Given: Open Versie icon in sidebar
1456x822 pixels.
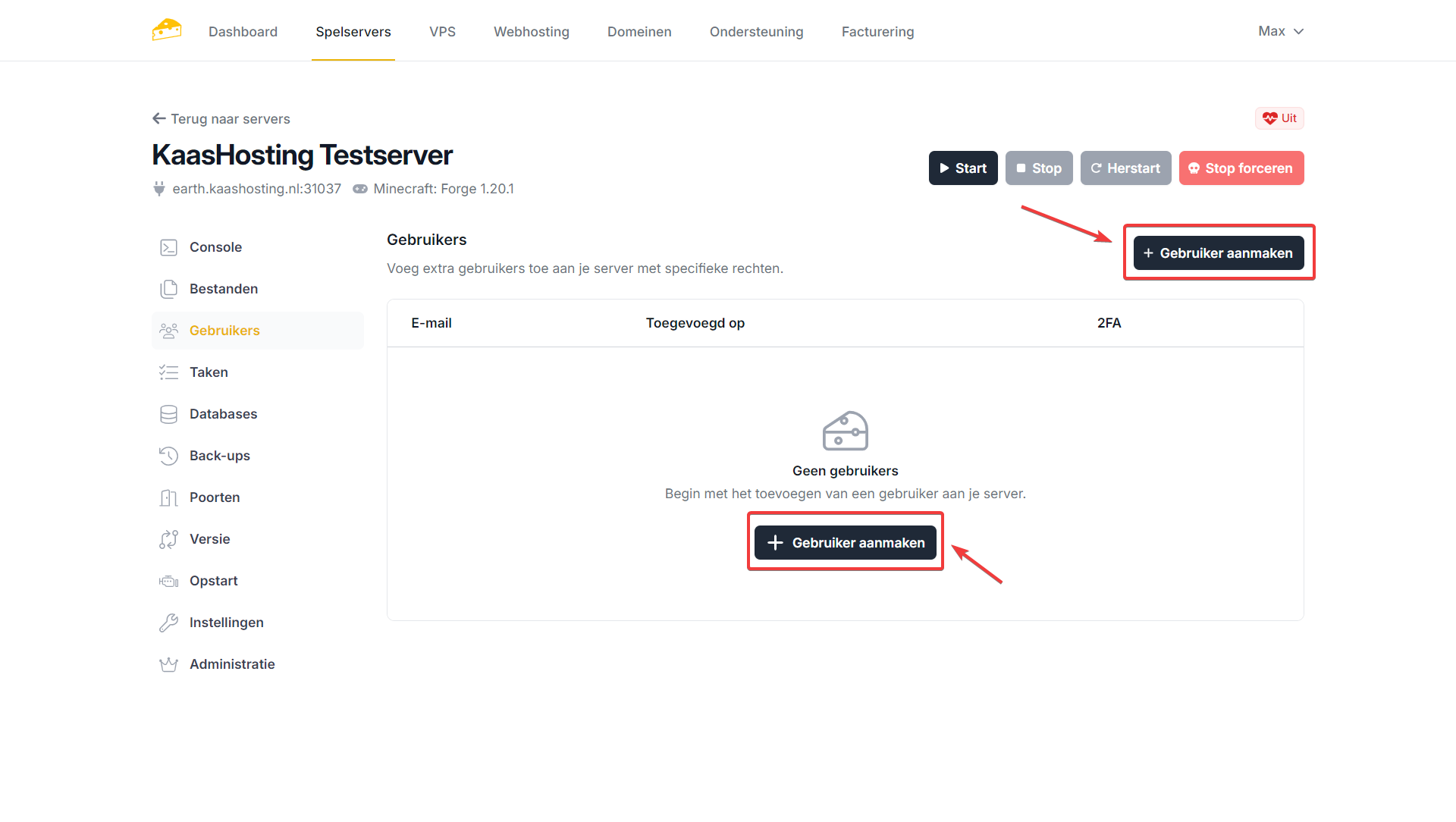Looking at the screenshot, I should pyautogui.click(x=168, y=539).
